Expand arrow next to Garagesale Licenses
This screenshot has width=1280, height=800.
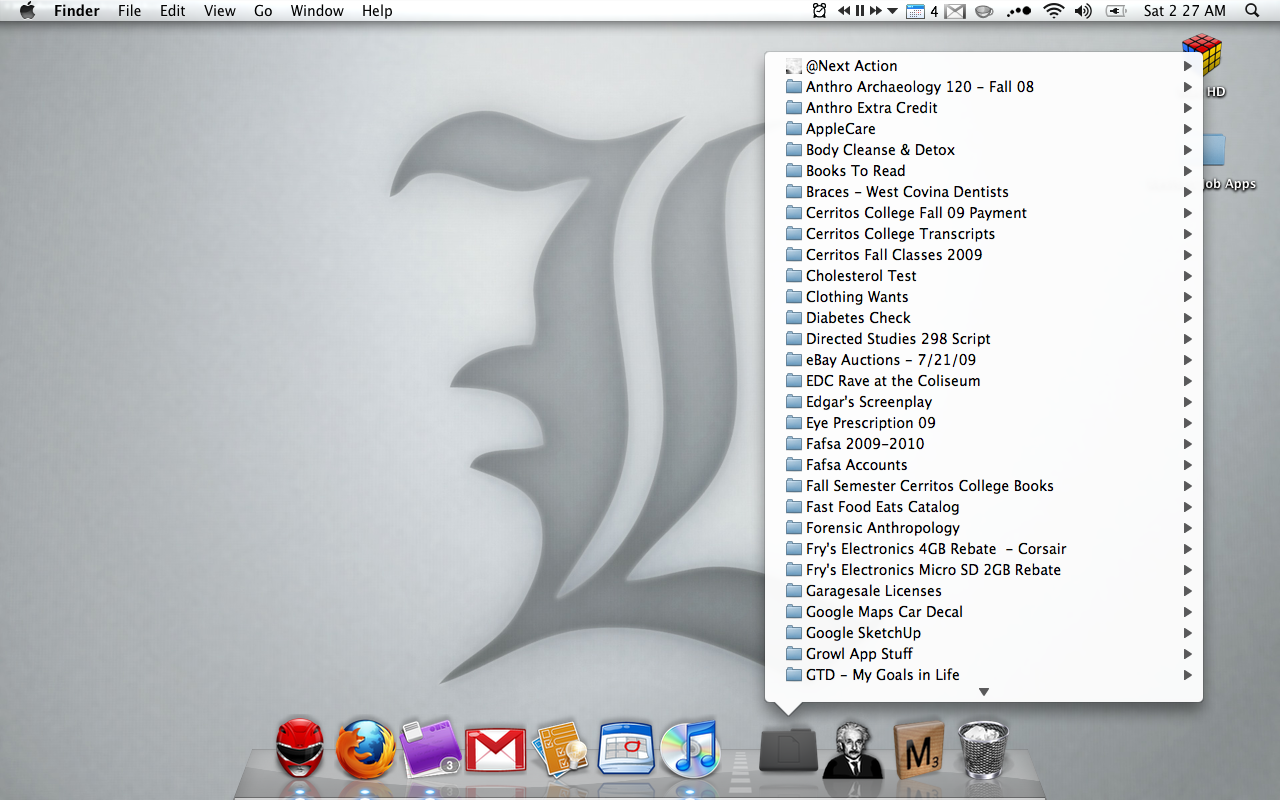(x=1188, y=591)
